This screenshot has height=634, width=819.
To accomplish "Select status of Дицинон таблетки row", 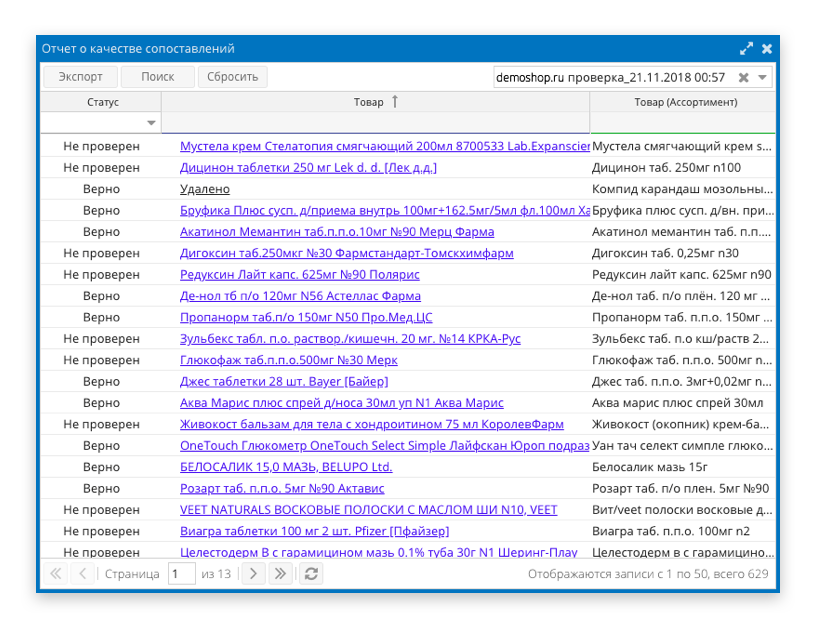I will pos(101,168).
